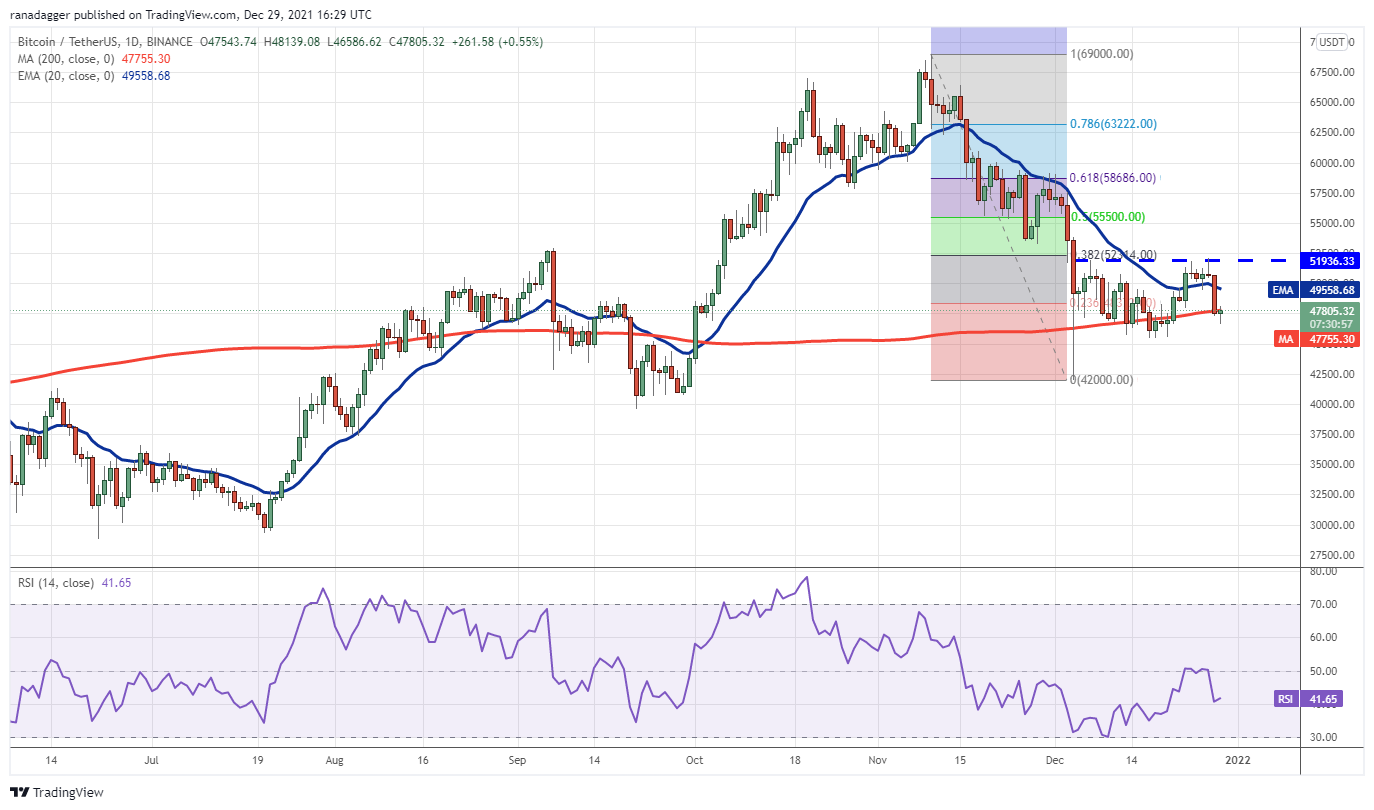Select the 1(69000.00) Fibonacci level label
The height and width of the screenshot is (810, 1374).
[x=1102, y=54]
